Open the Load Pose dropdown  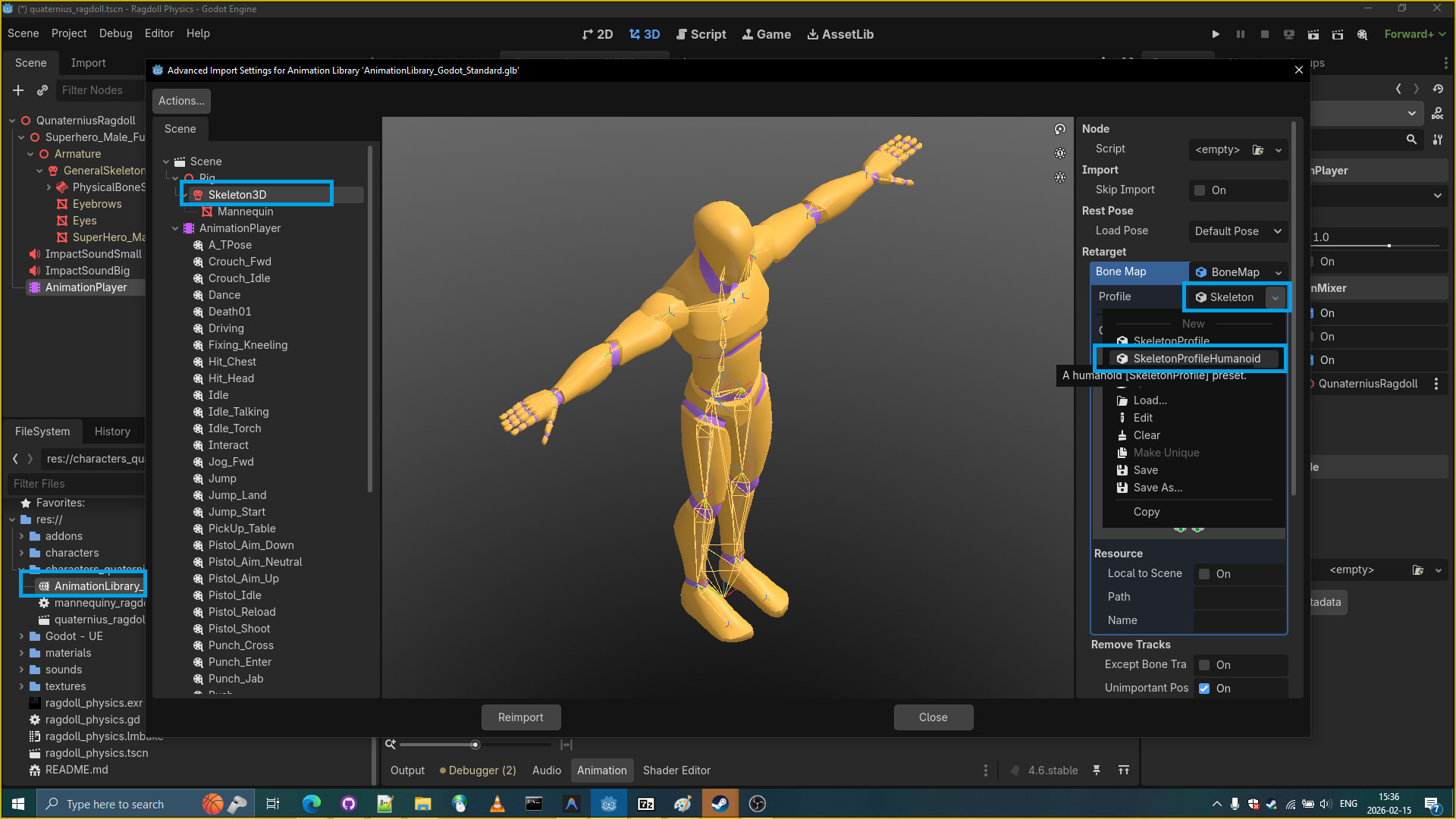1238,231
